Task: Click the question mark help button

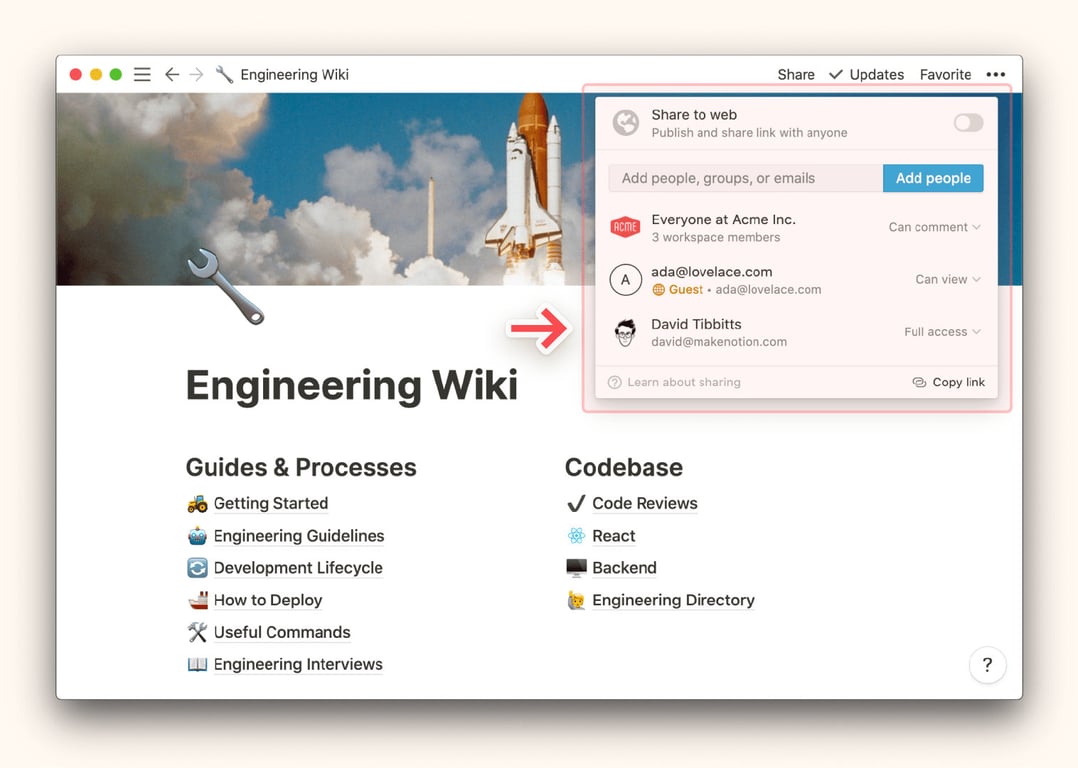Action: [x=987, y=665]
